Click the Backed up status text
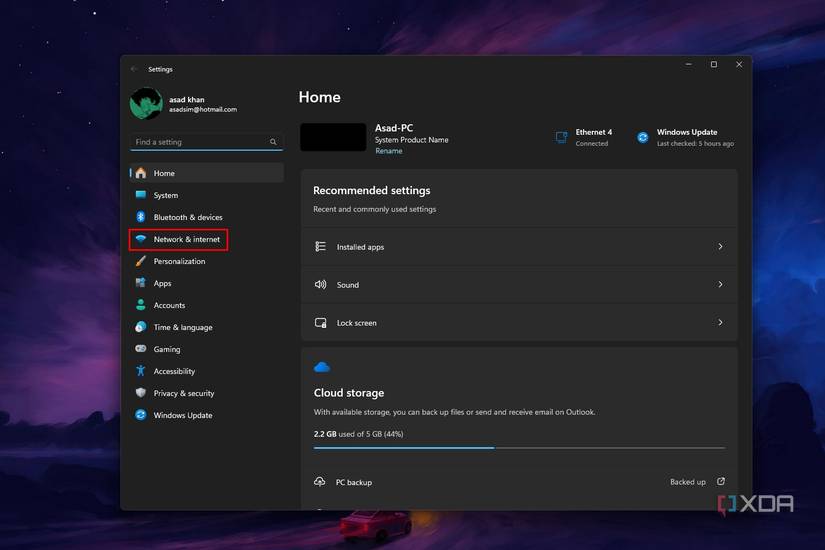Screen dimensions: 825x550 pyautogui.click(x=688, y=482)
